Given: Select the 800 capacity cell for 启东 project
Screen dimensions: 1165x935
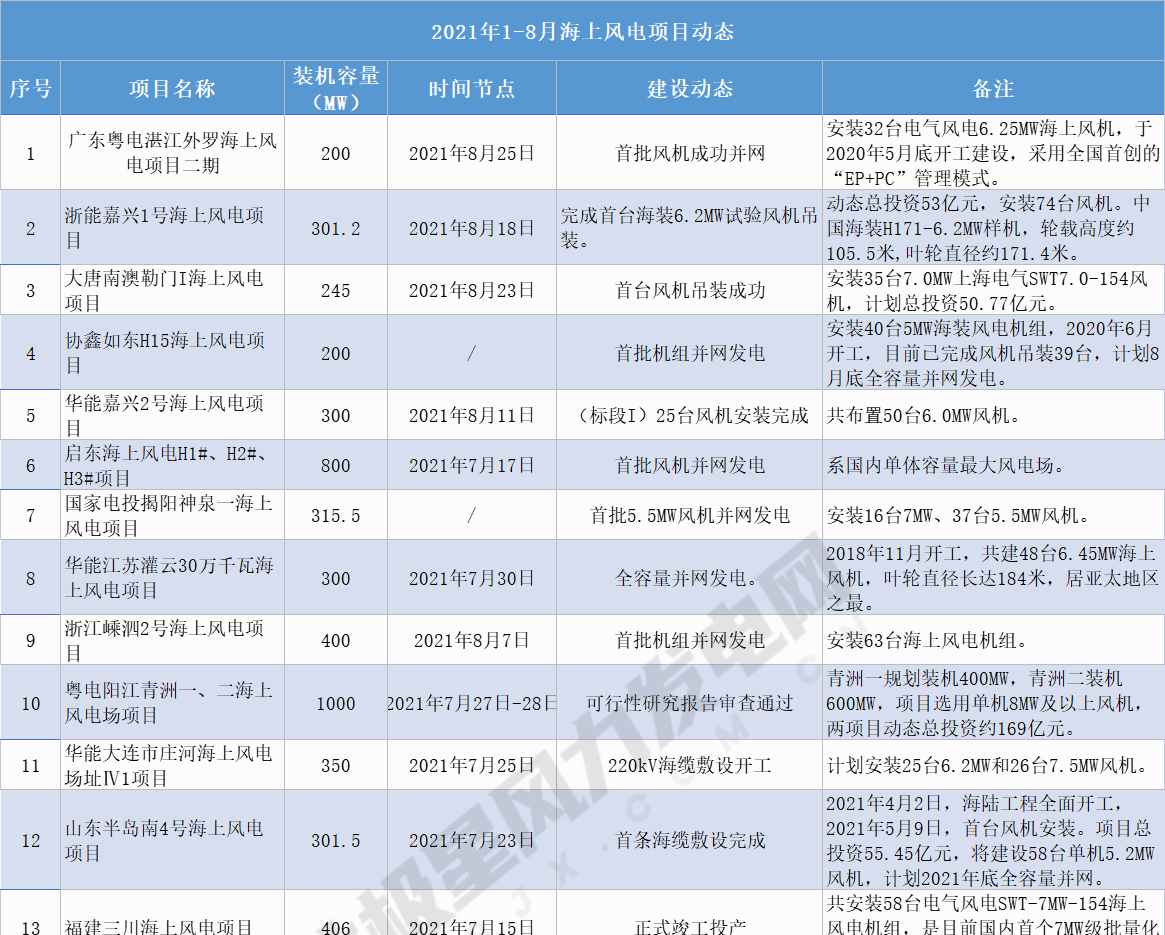Looking at the screenshot, I should [x=336, y=466].
